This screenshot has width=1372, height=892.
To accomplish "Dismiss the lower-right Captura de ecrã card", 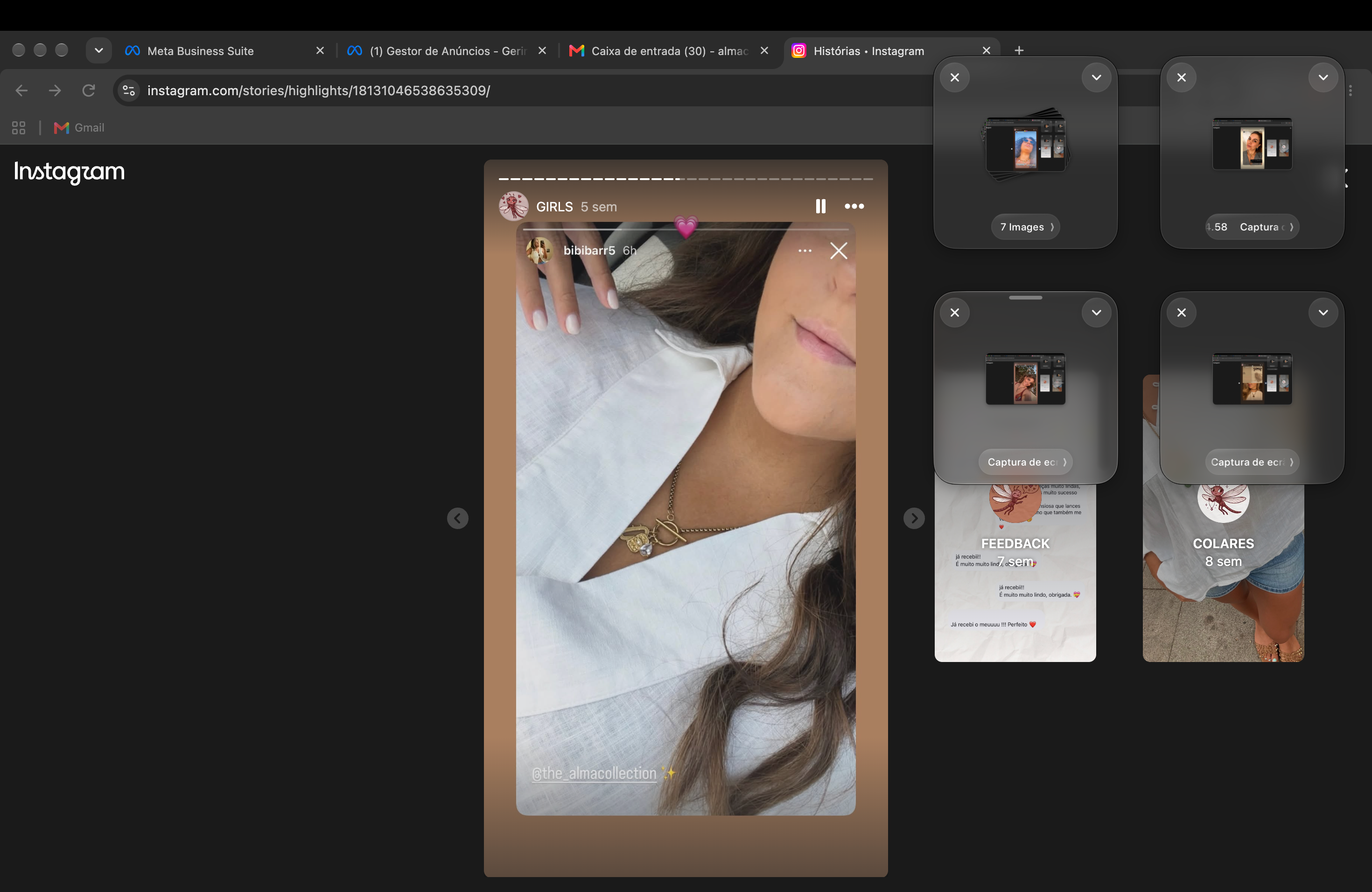I will (1181, 312).
